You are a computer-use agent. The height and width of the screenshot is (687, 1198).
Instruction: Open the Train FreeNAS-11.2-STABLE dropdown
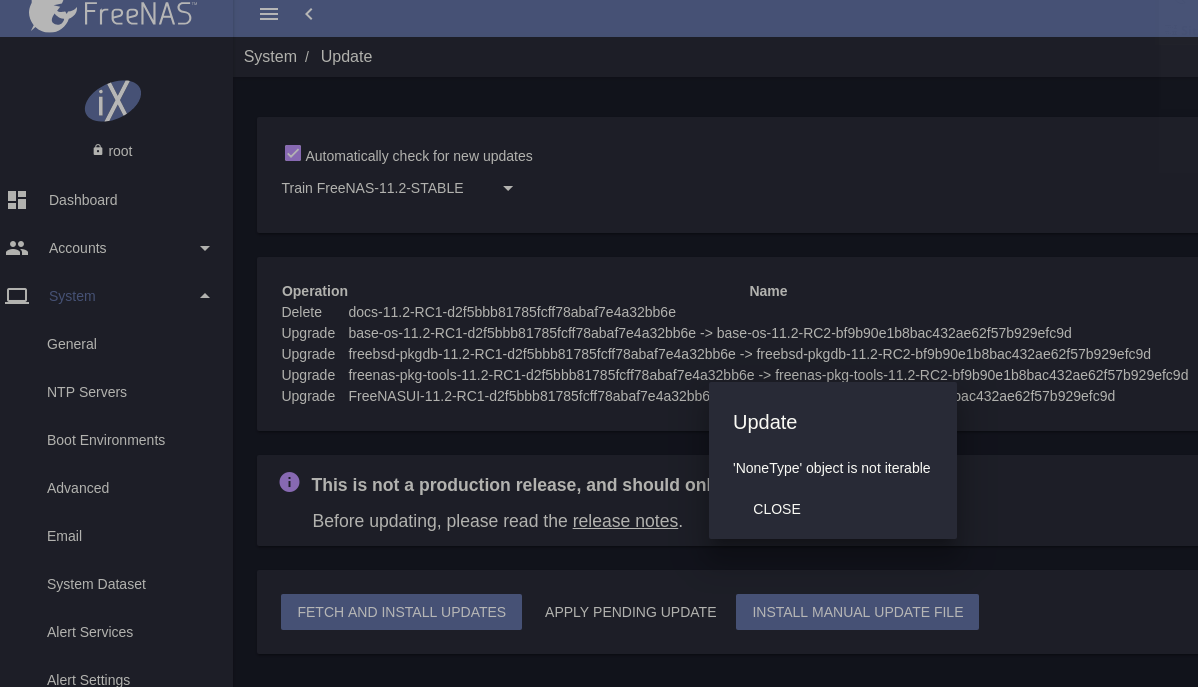pos(397,188)
